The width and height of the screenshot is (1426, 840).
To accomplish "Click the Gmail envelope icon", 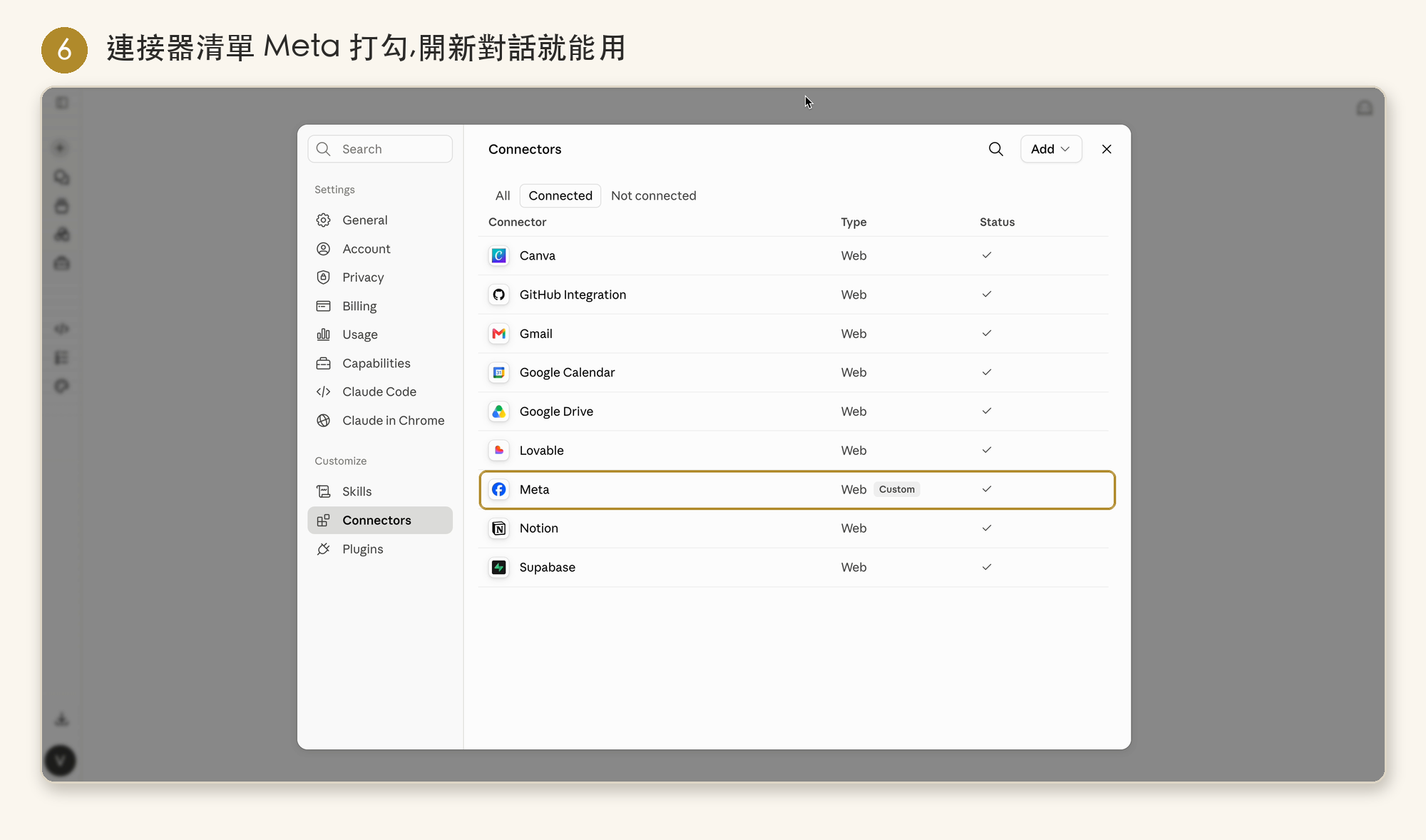I will coord(499,334).
